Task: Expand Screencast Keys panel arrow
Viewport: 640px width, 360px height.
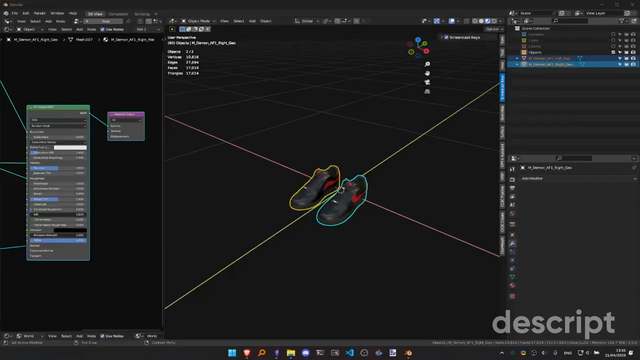Action: (442, 37)
